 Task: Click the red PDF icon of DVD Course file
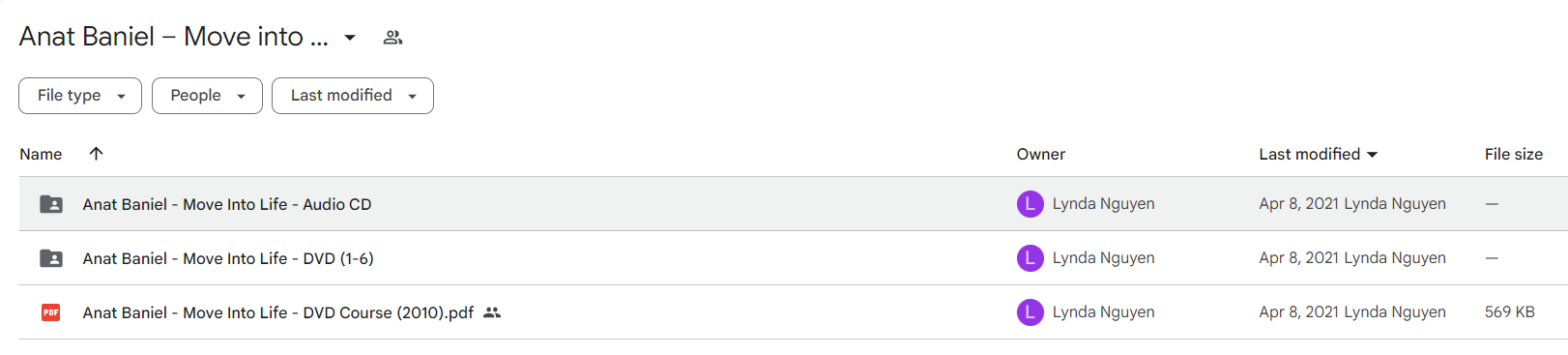pyautogui.click(x=51, y=312)
